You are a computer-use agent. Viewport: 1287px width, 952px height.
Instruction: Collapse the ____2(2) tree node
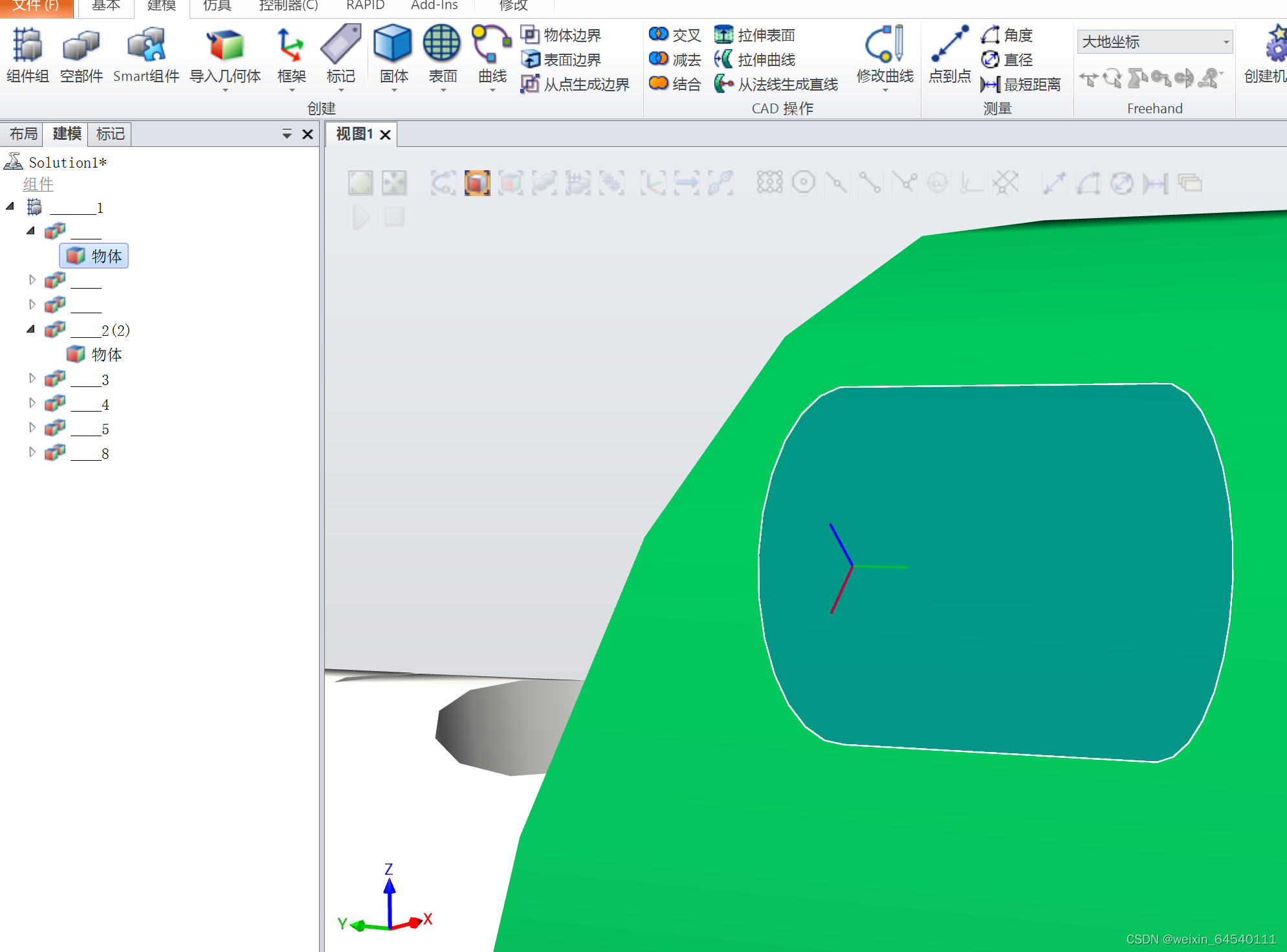(x=31, y=329)
